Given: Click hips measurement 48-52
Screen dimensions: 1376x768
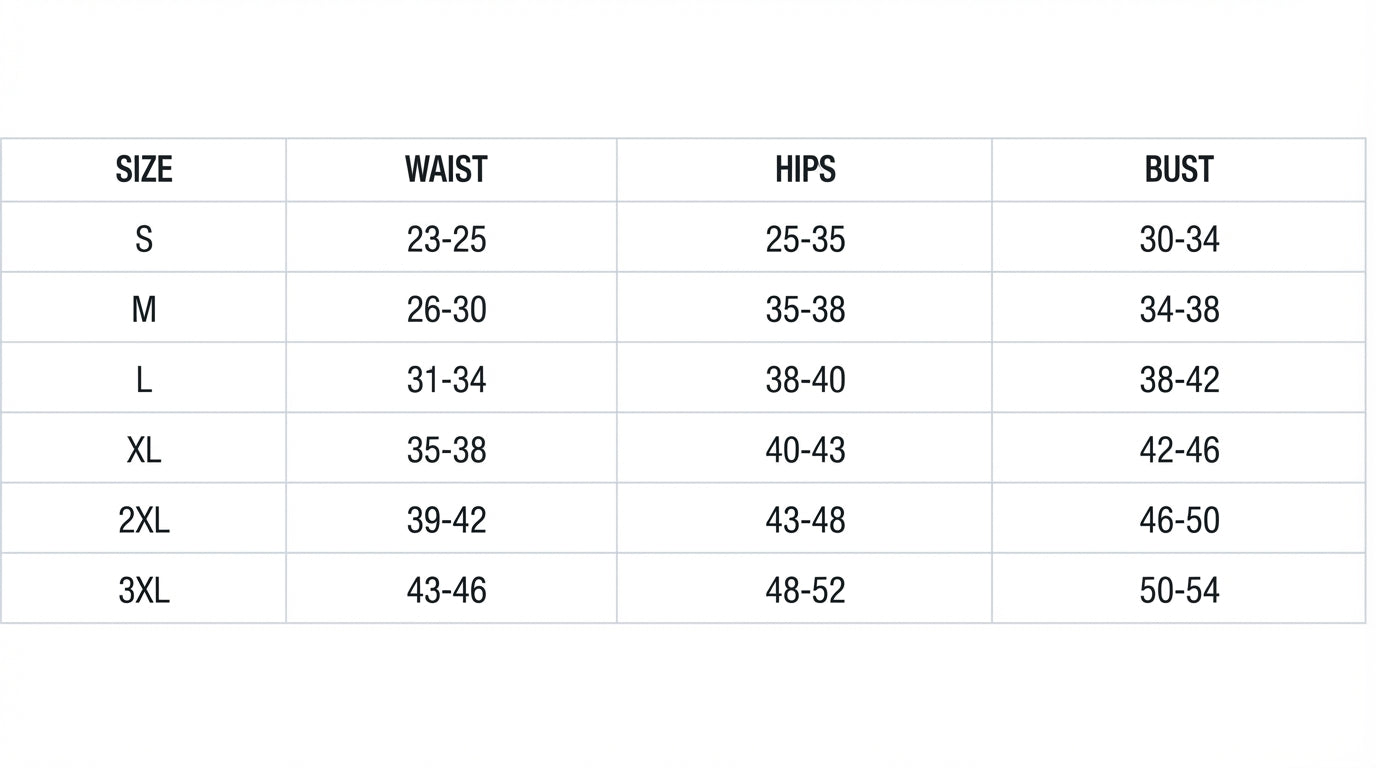Looking at the screenshot, I should pos(805,589).
